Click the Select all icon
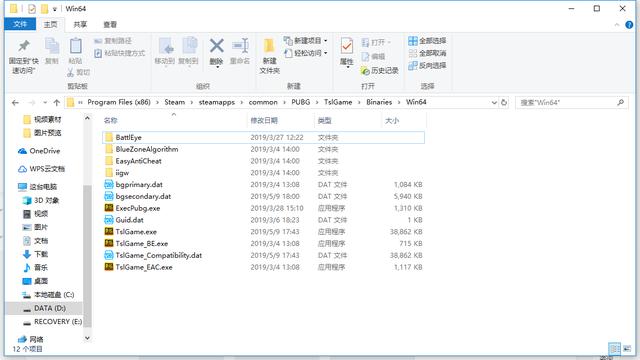The image size is (640, 360). tap(413, 41)
